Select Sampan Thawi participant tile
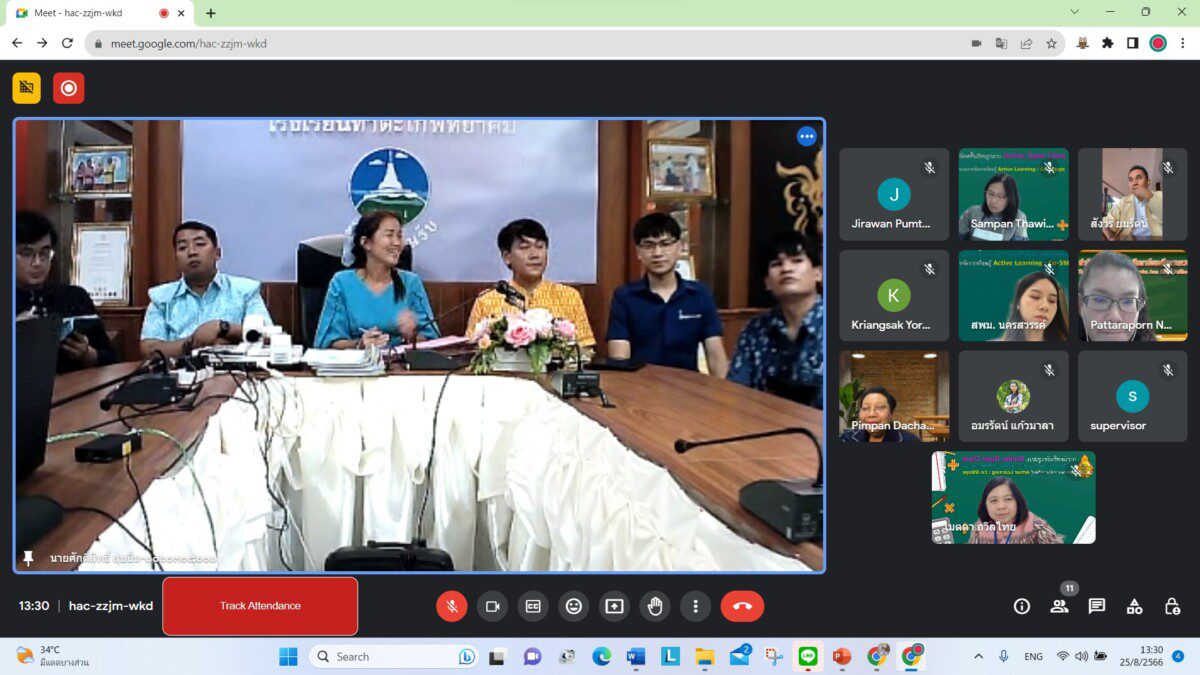This screenshot has width=1200, height=675. (1013, 194)
